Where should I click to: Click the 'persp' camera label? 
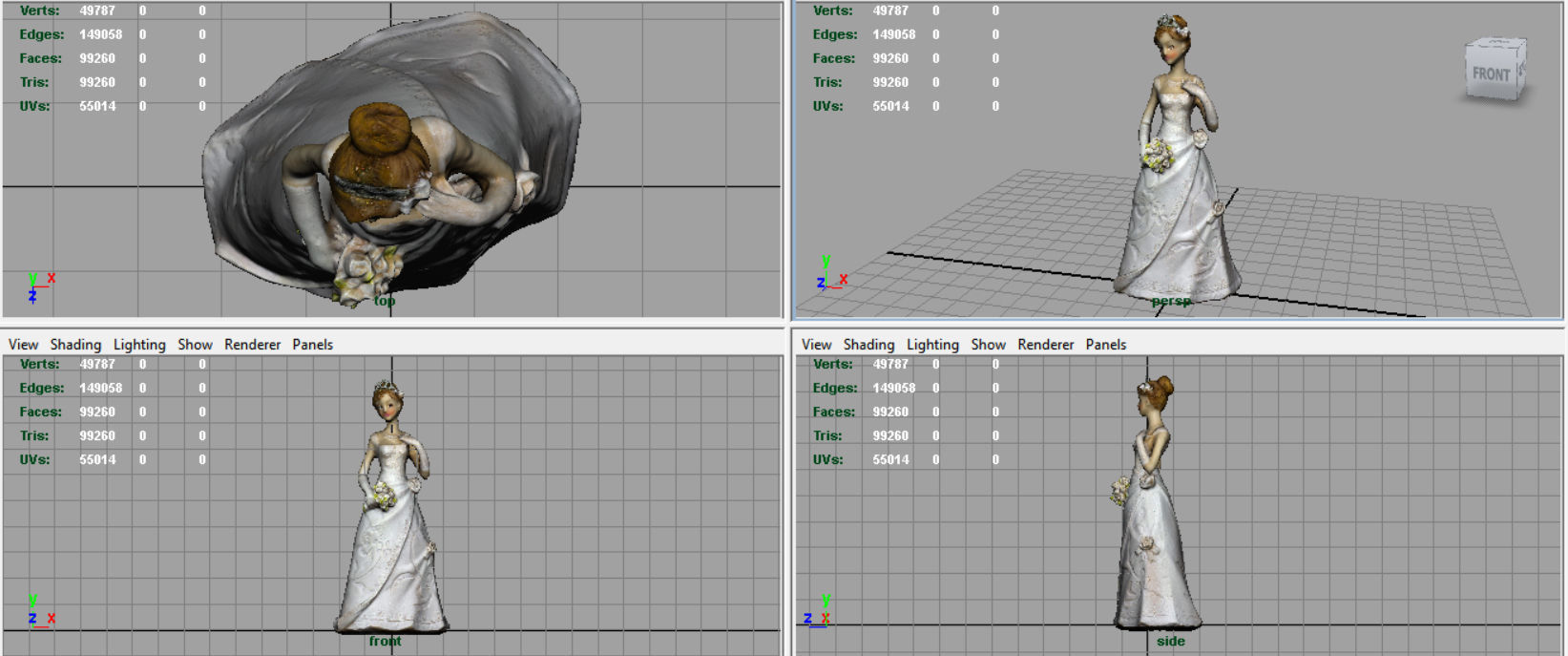coord(1171,301)
